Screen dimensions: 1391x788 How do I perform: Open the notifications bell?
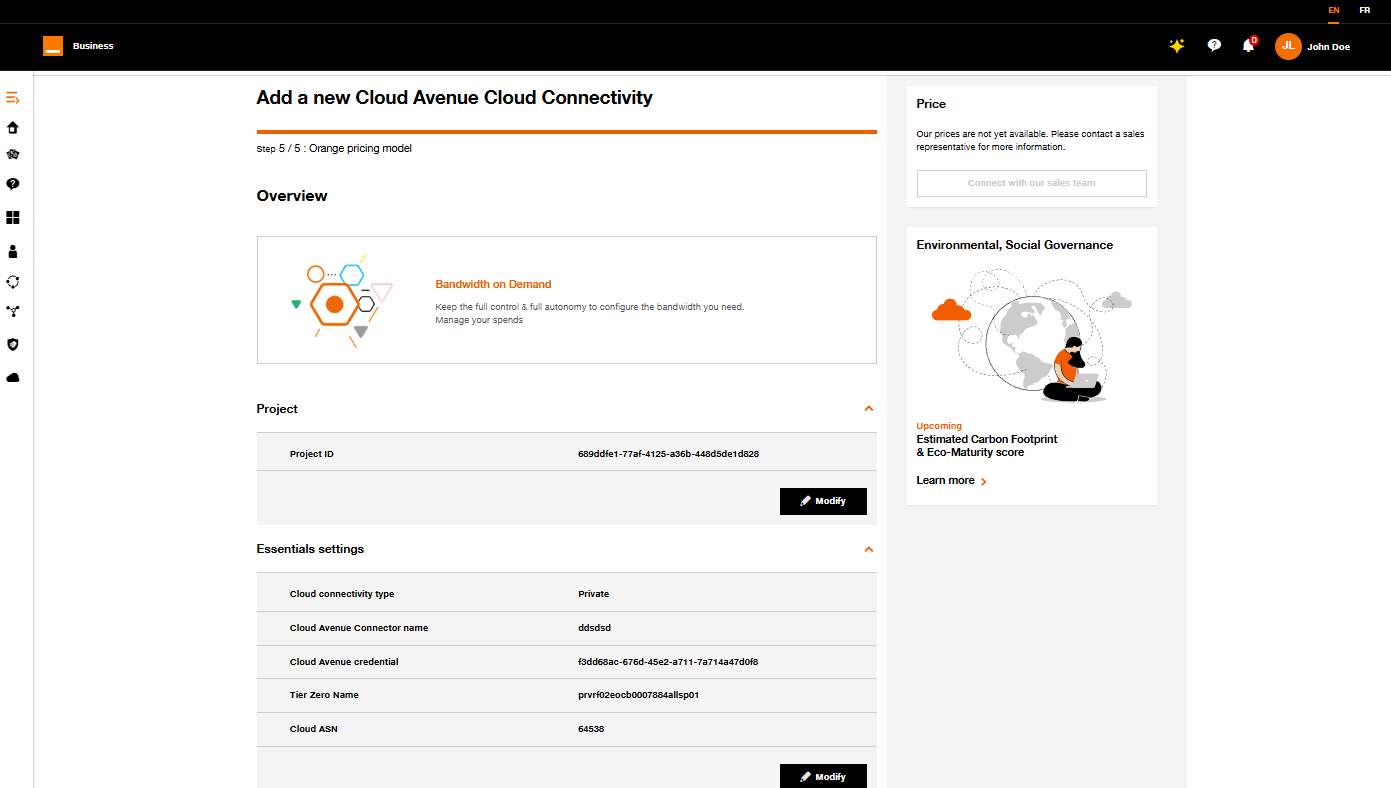[1248, 46]
